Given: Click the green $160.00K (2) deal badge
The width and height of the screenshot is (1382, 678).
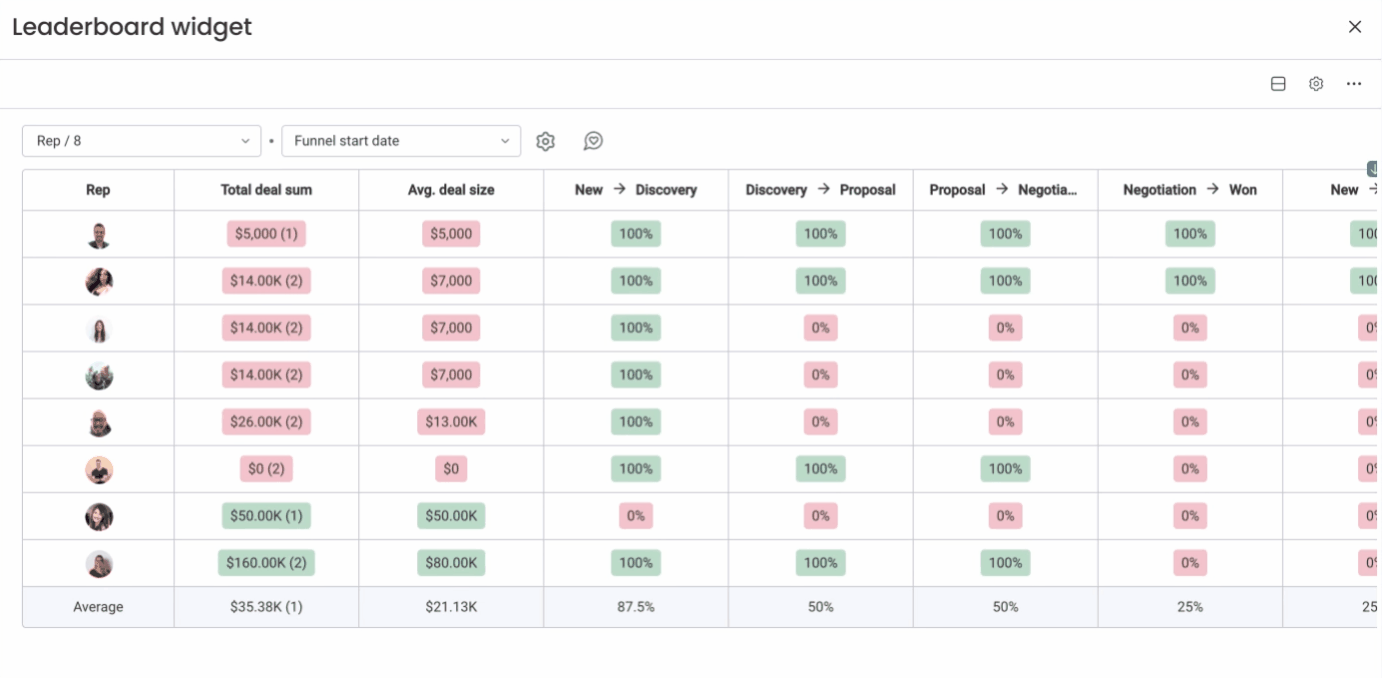Looking at the screenshot, I should [266, 563].
